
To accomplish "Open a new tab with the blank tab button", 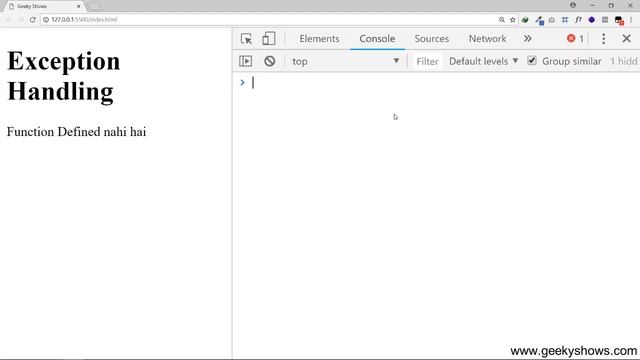I will tap(94, 6).
